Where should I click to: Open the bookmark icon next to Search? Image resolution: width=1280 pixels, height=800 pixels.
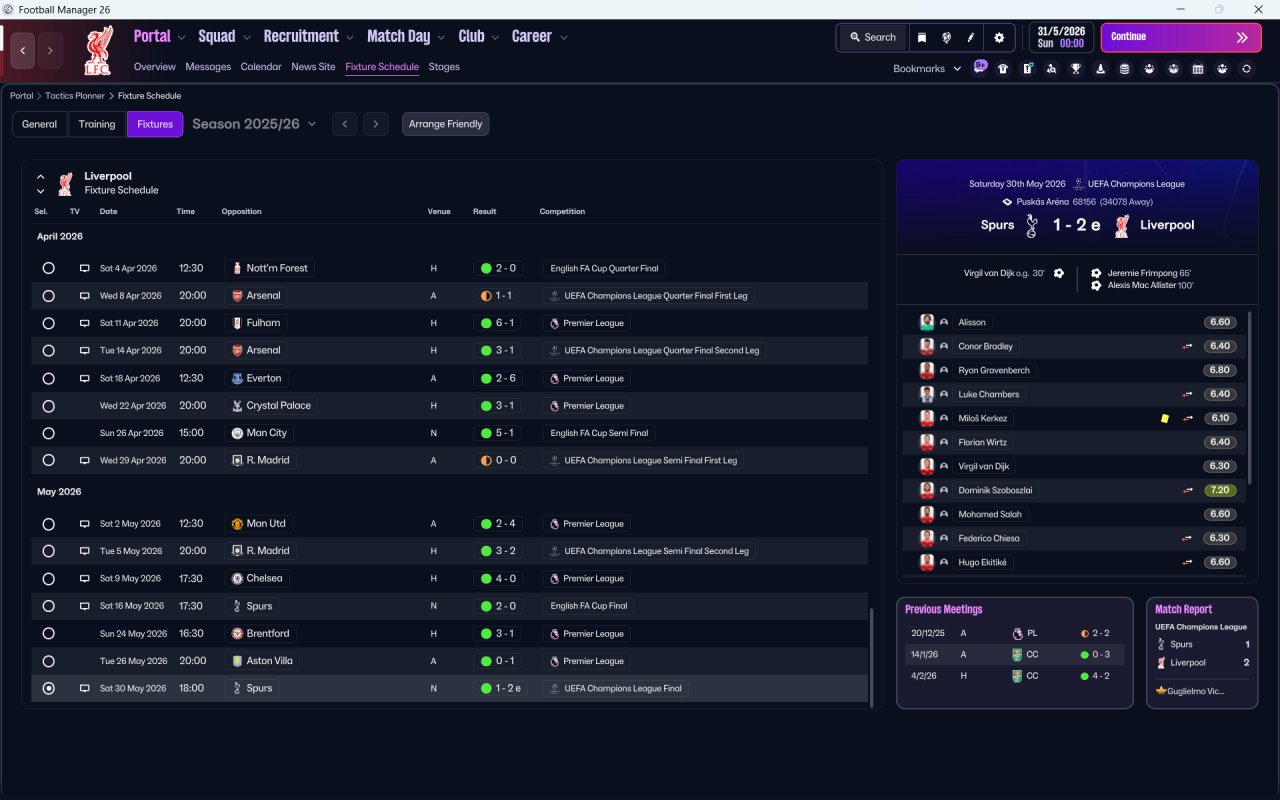[922, 37]
